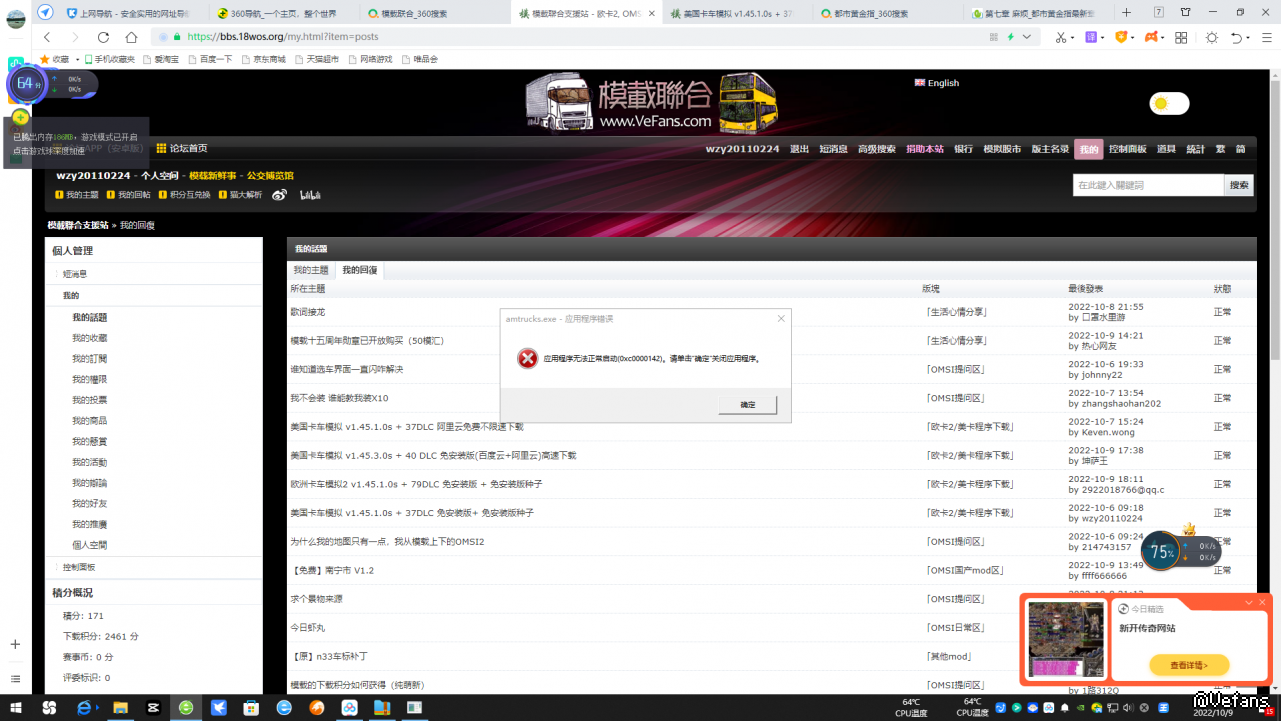
Task: Click the forum search keyword field
Action: coord(1148,185)
